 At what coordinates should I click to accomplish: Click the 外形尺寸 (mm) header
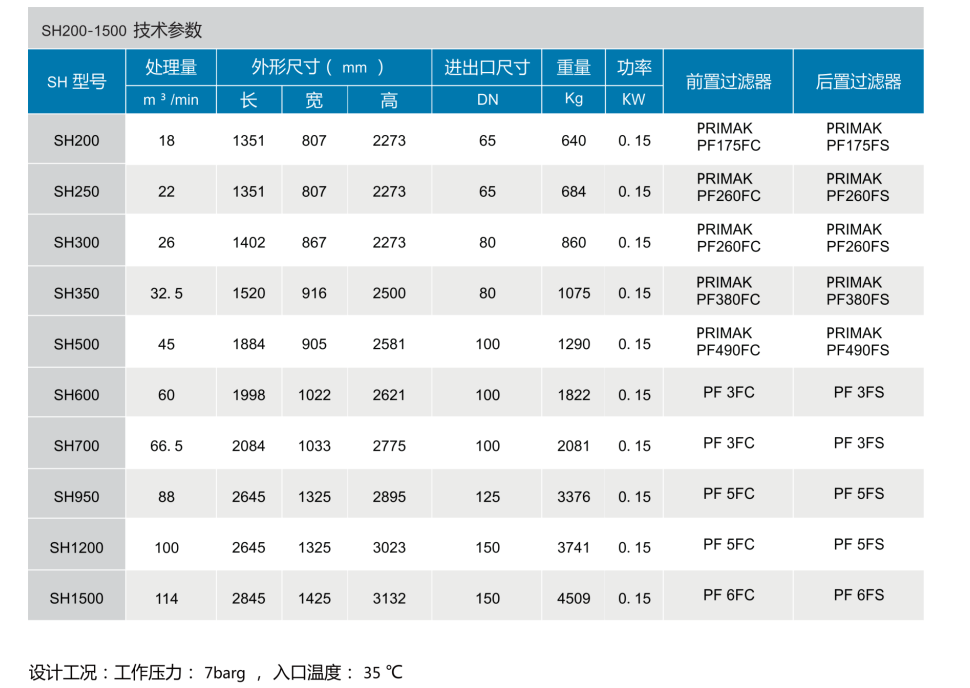[x=318, y=68]
